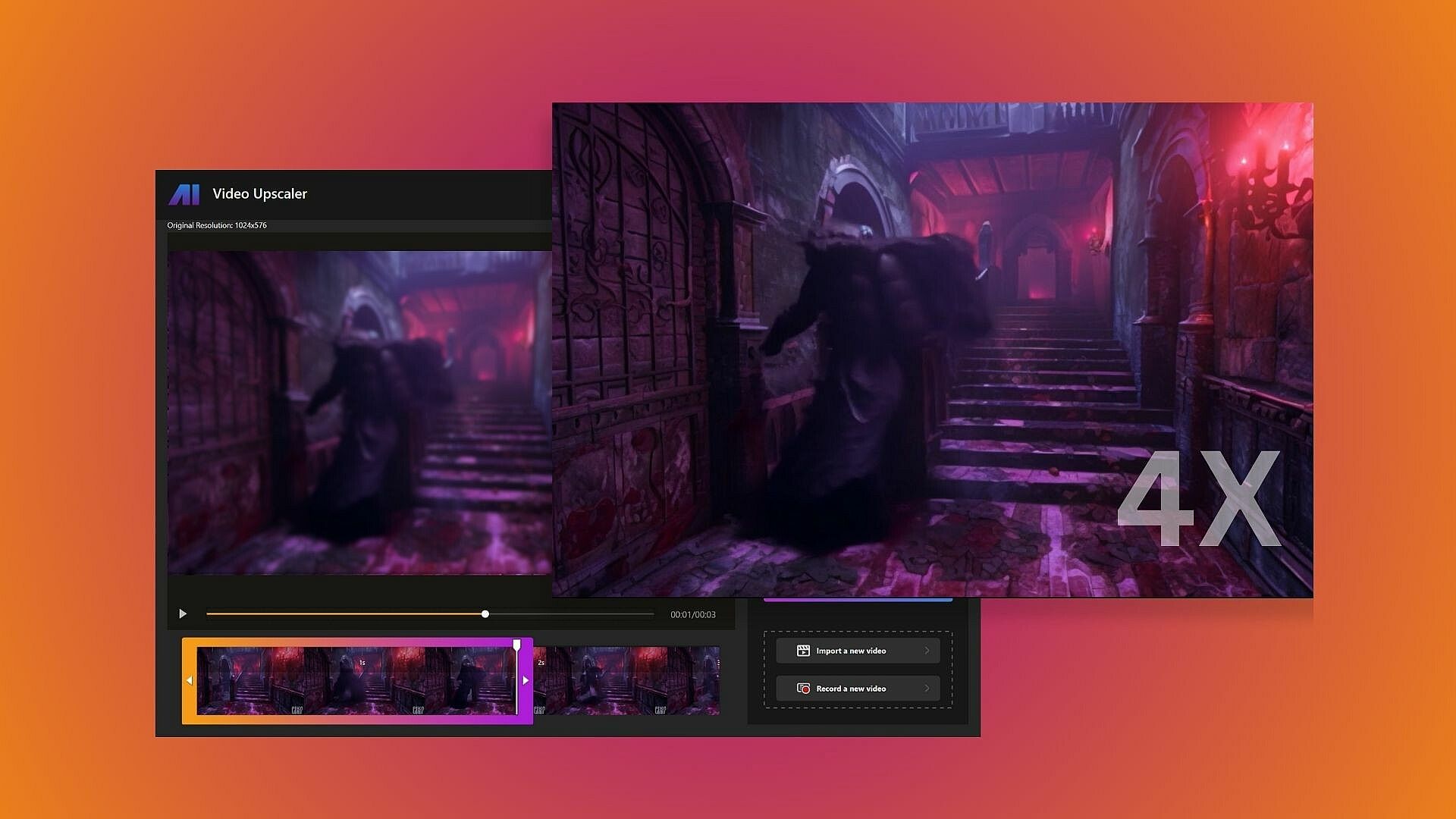Click the large 4X upscale label

click(x=1198, y=498)
